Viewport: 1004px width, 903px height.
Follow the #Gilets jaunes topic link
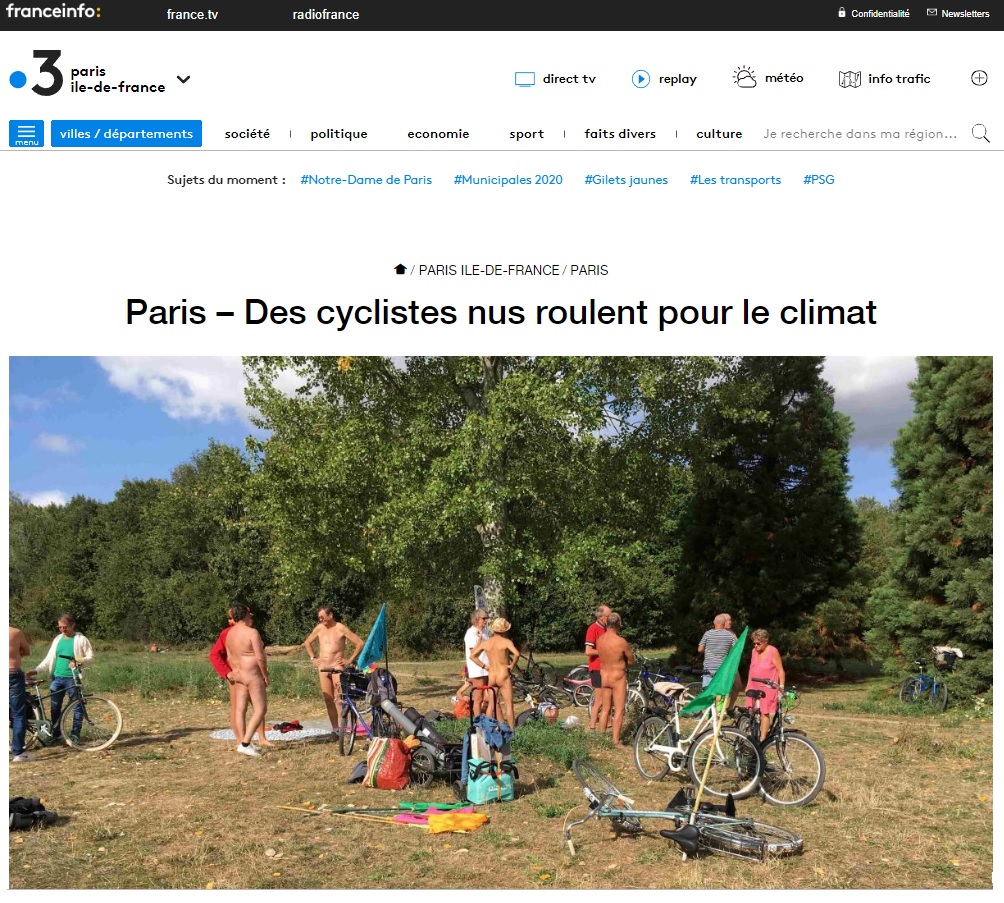coord(626,180)
